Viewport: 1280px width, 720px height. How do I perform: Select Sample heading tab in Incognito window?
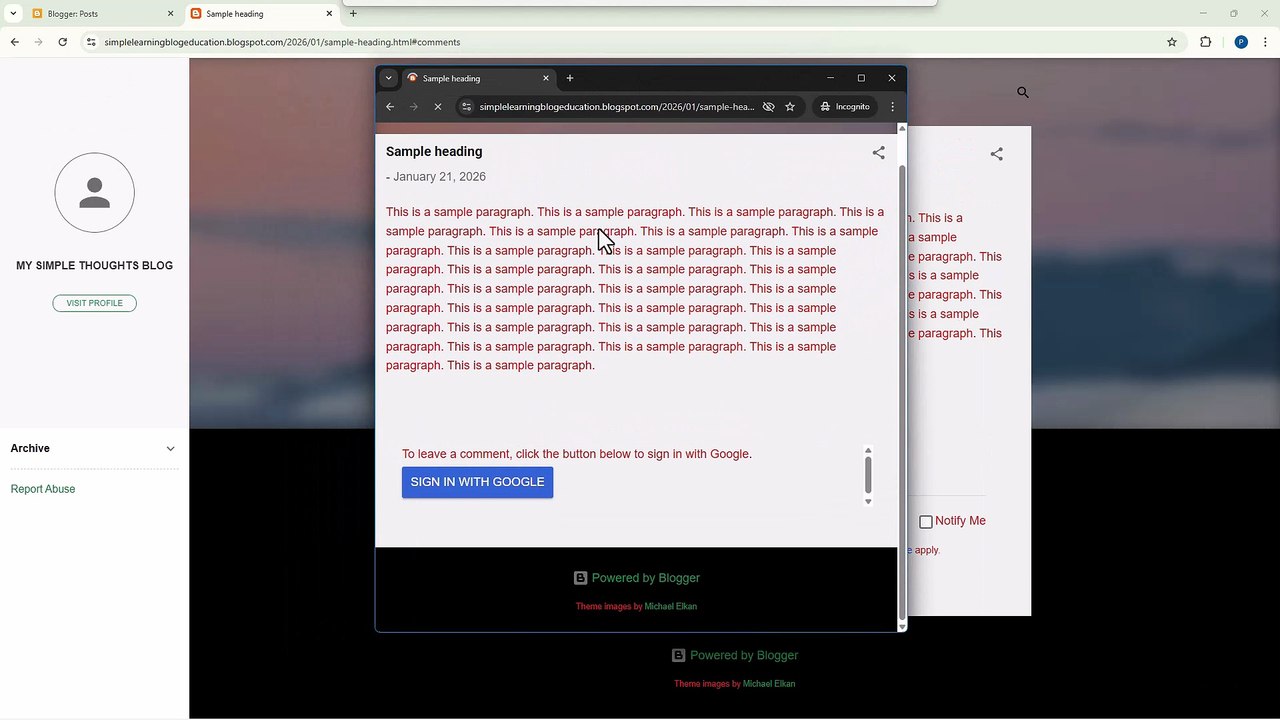(x=478, y=78)
